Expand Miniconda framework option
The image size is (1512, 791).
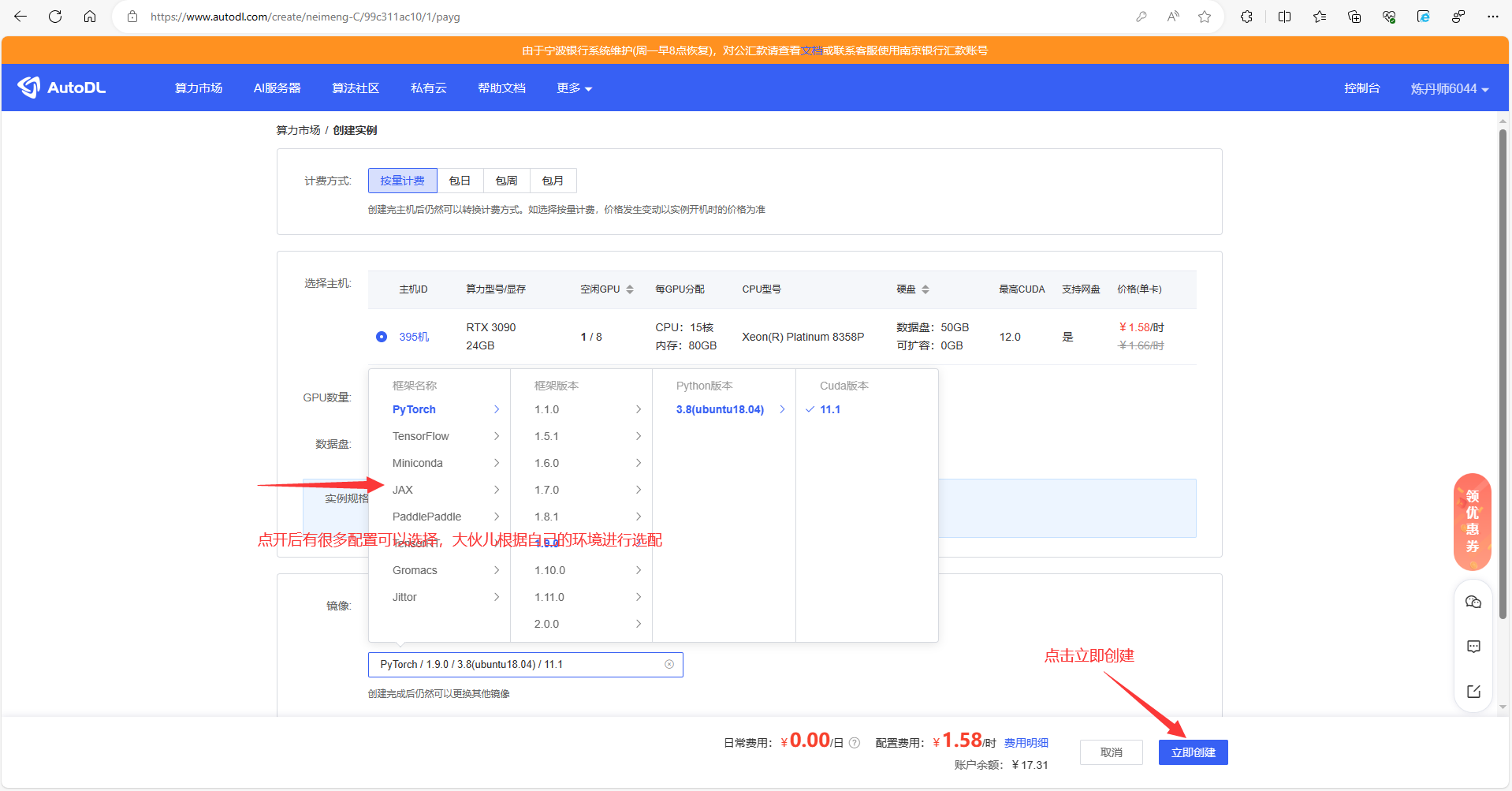tap(439, 463)
